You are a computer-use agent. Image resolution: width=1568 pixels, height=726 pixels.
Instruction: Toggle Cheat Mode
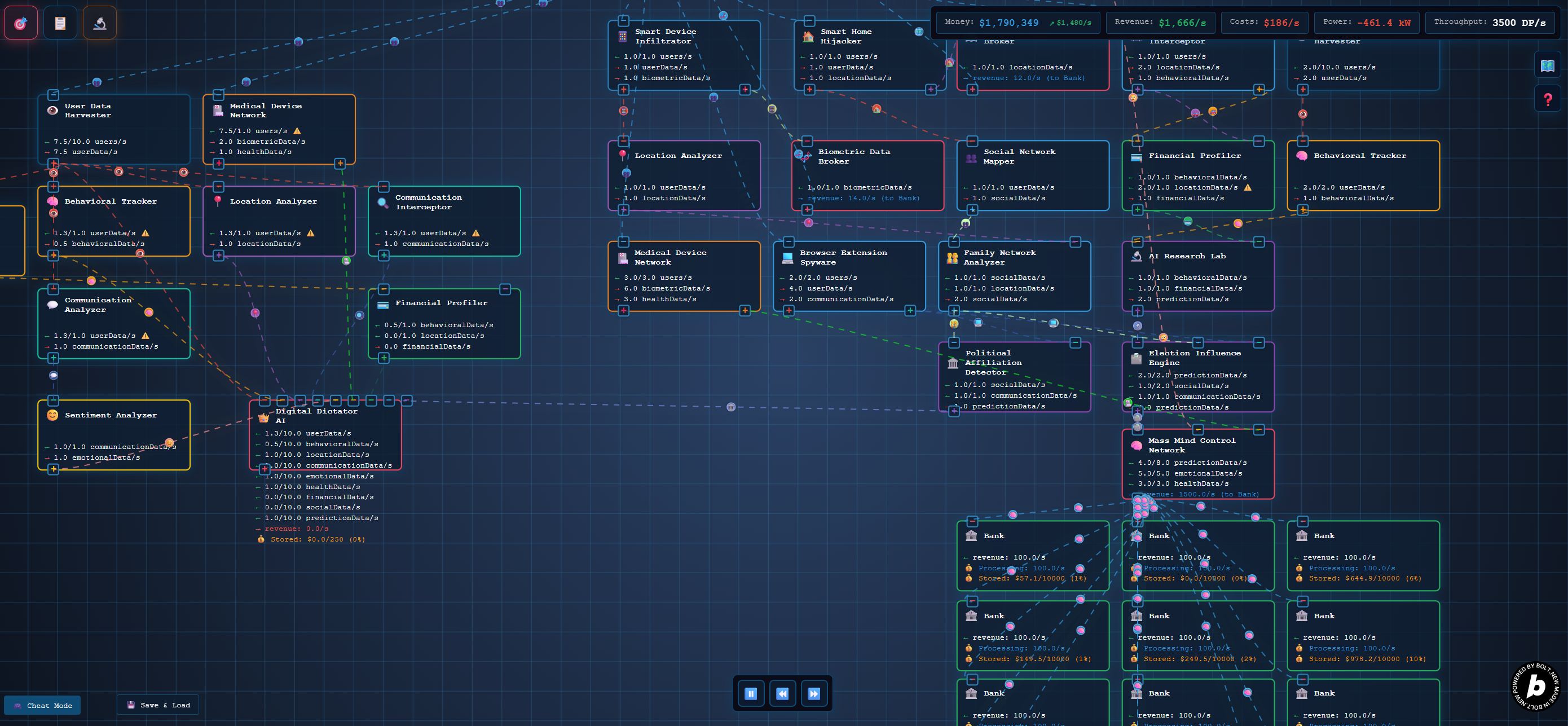click(43, 705)
